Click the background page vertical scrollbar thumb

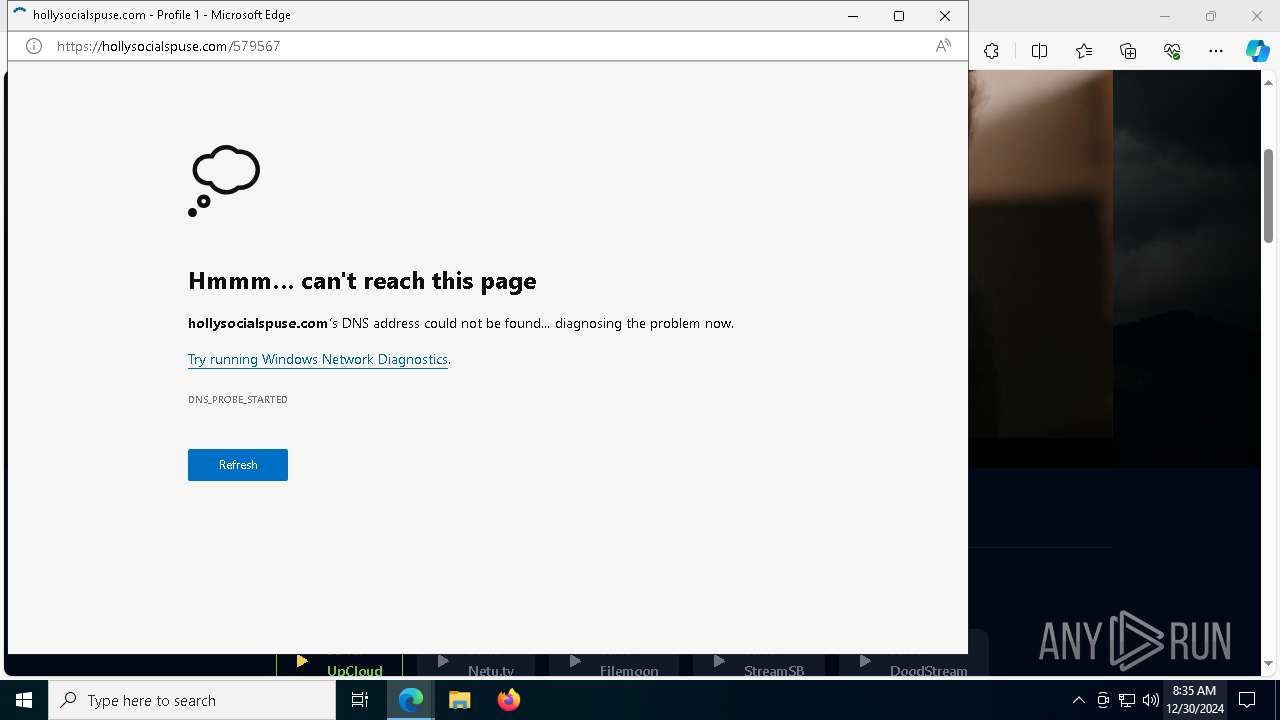1269,195
